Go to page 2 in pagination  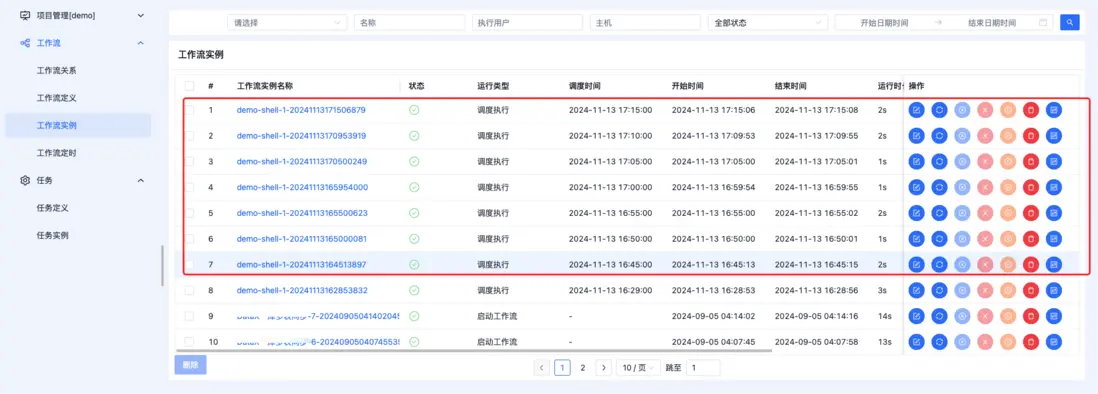click(583, 367)
